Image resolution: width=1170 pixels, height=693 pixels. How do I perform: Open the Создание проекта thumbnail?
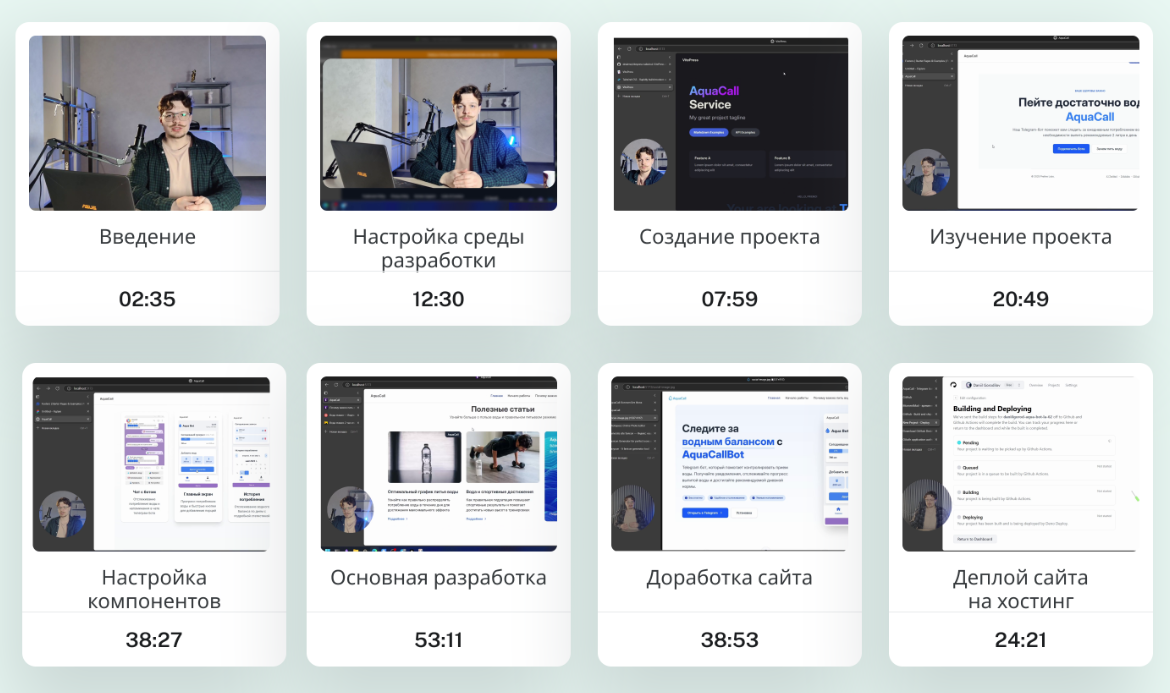pos(731,123)
